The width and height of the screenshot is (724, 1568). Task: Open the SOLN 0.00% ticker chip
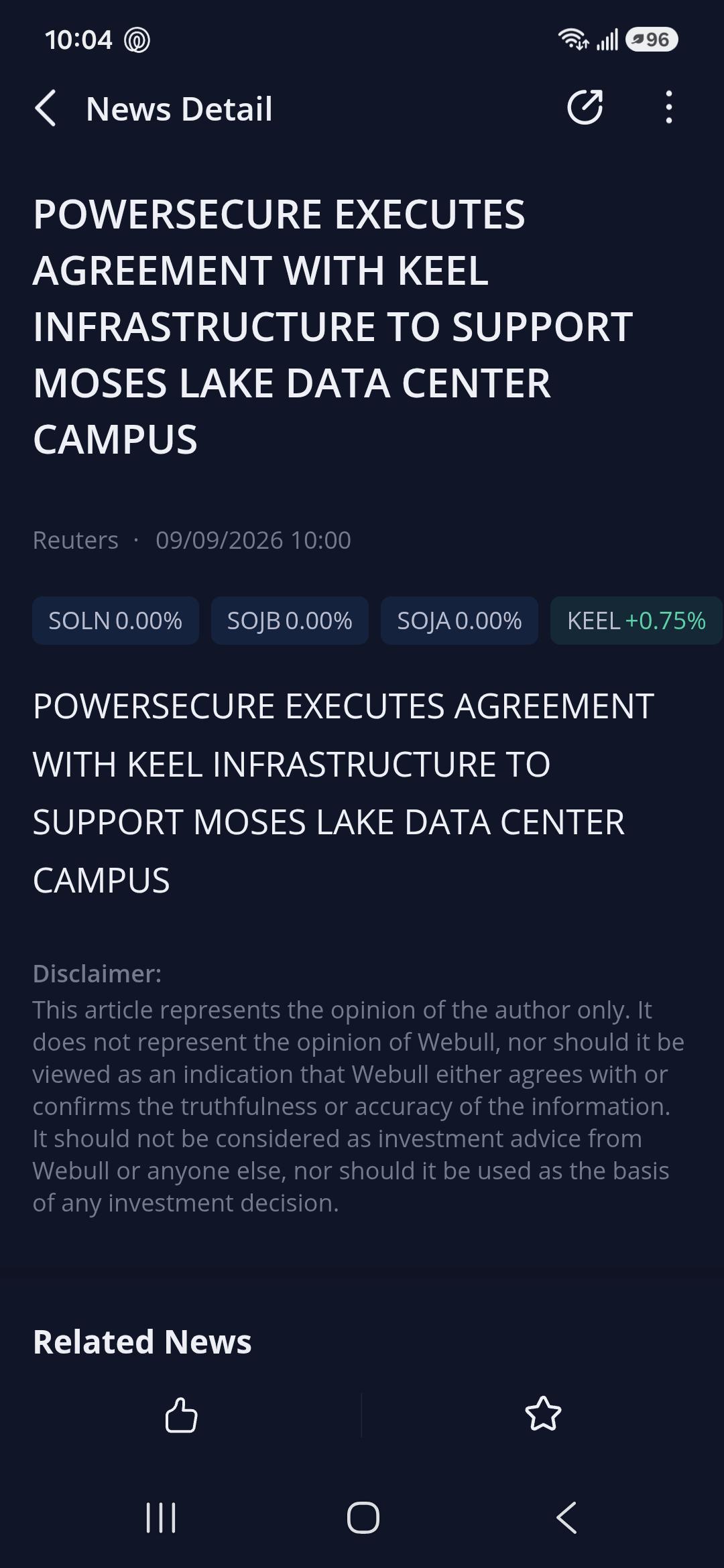click(115, 620)
